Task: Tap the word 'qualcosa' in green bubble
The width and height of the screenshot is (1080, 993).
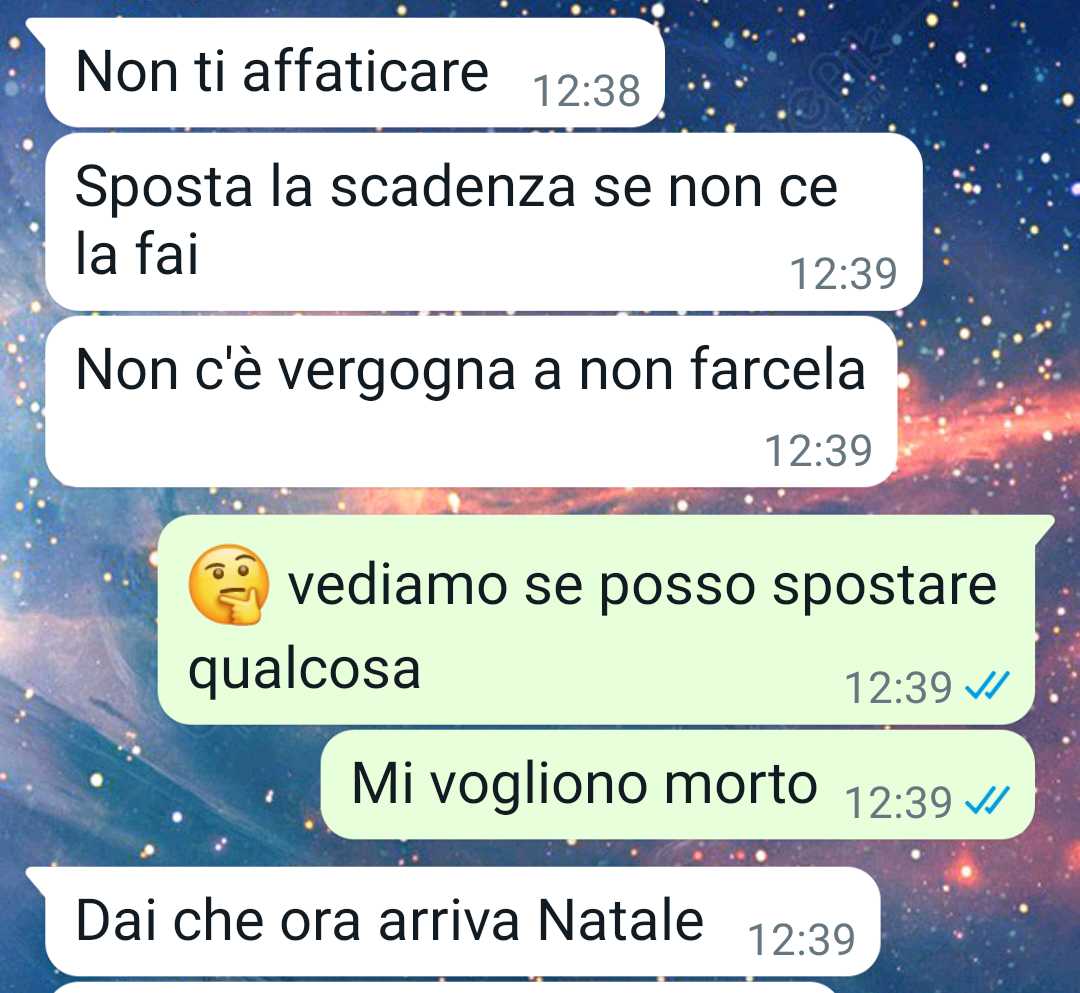Action: coord(304,669)
